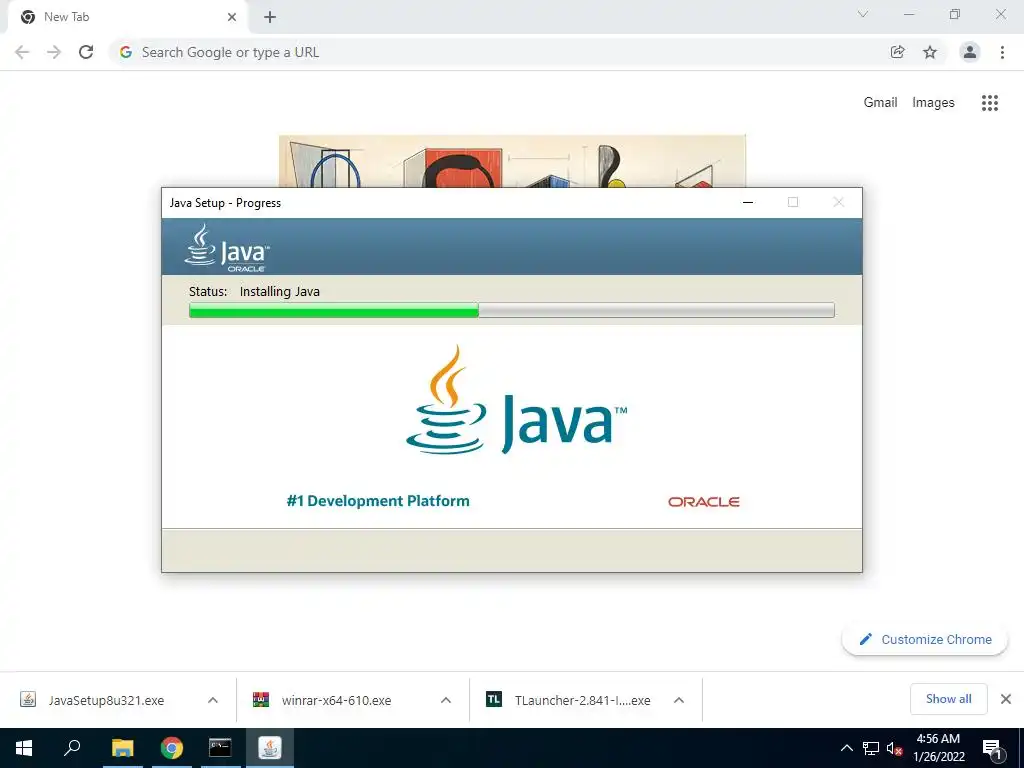Click the Java installation progress bar
The height and width of the screenshot is (768, 1024).
click(512, 310)
